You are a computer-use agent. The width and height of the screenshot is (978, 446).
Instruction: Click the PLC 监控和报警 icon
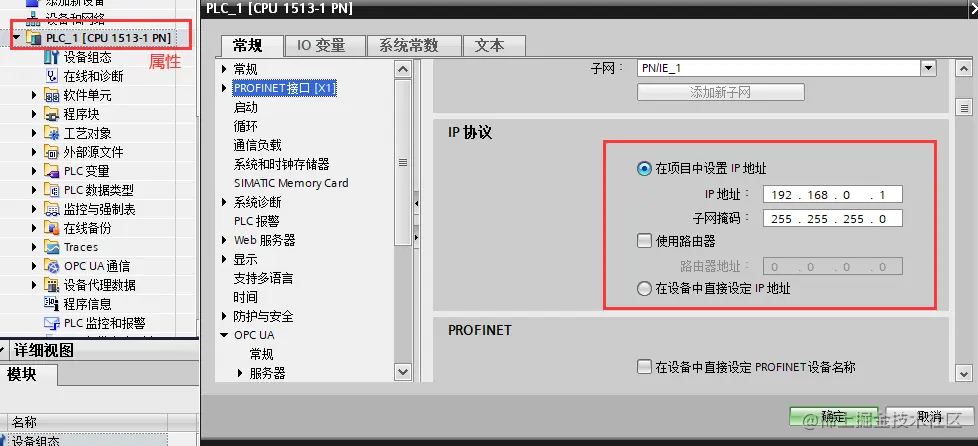[x=52, y=323]
